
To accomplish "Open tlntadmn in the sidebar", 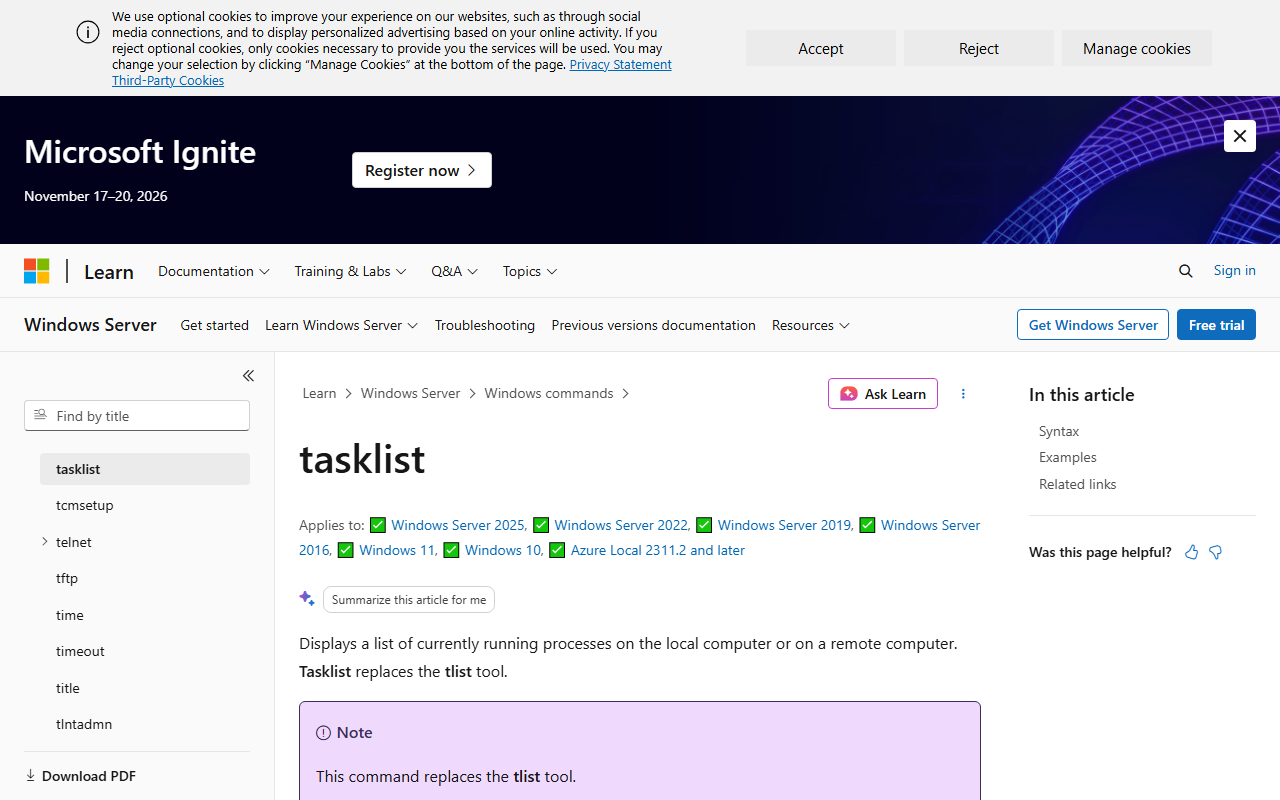I will tap(145, 724).
